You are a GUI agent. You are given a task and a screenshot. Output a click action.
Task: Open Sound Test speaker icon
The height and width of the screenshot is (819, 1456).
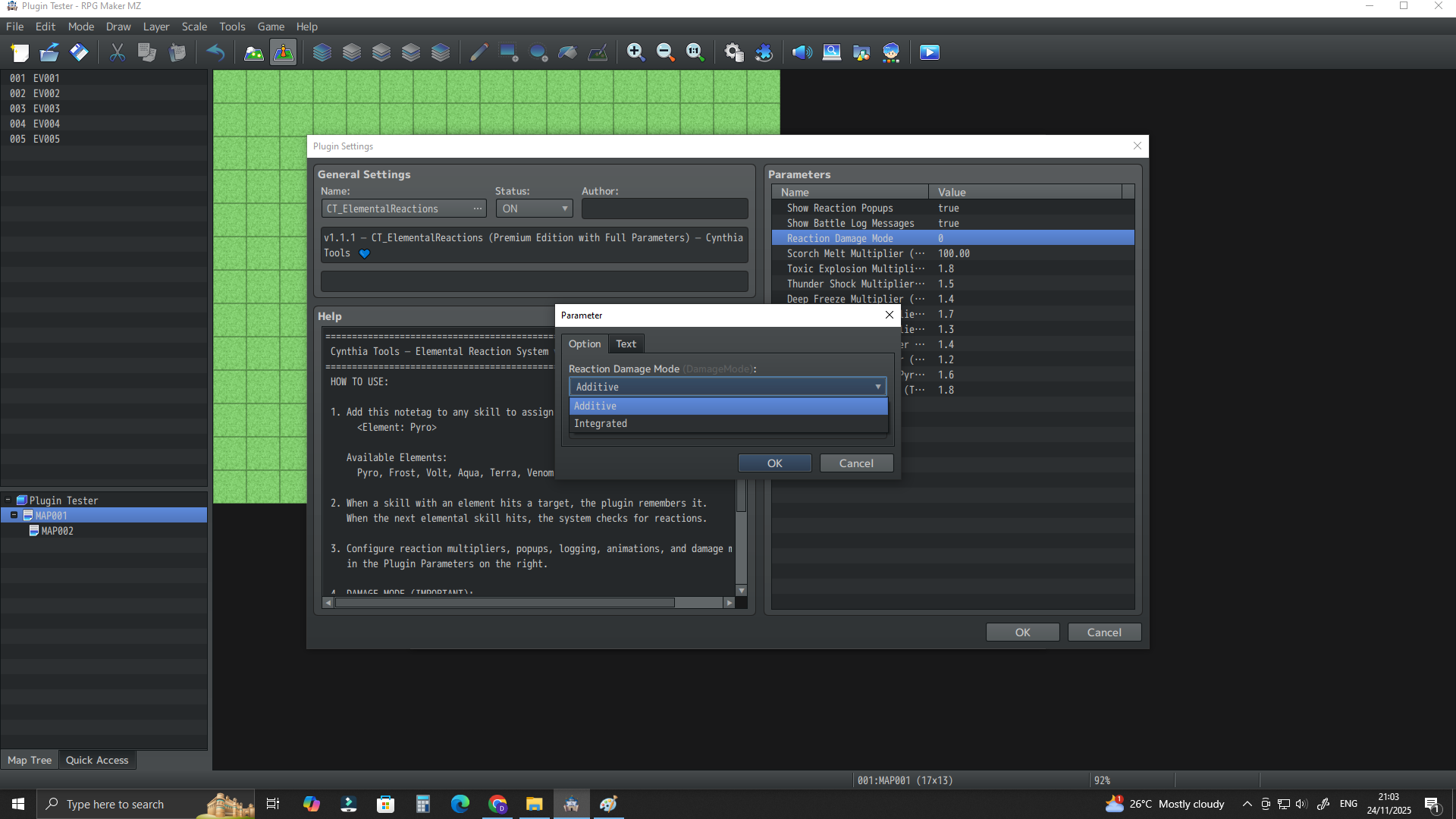[x=802, y=52]
